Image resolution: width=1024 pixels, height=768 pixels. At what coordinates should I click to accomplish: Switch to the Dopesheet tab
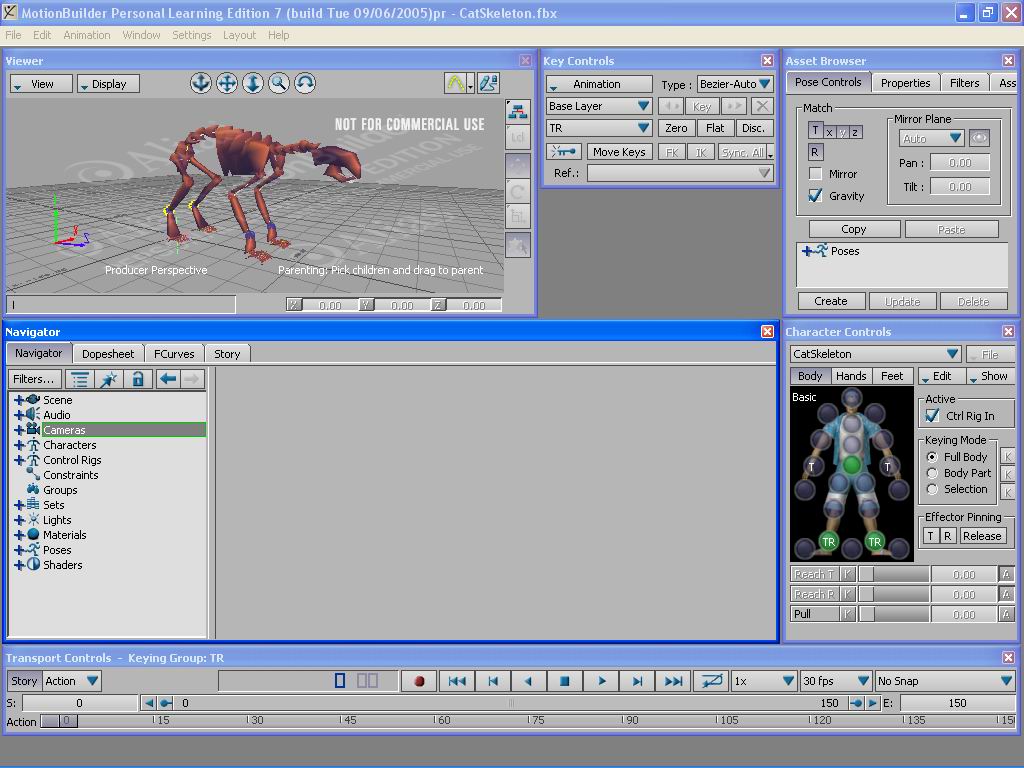(x=108, y=353)
